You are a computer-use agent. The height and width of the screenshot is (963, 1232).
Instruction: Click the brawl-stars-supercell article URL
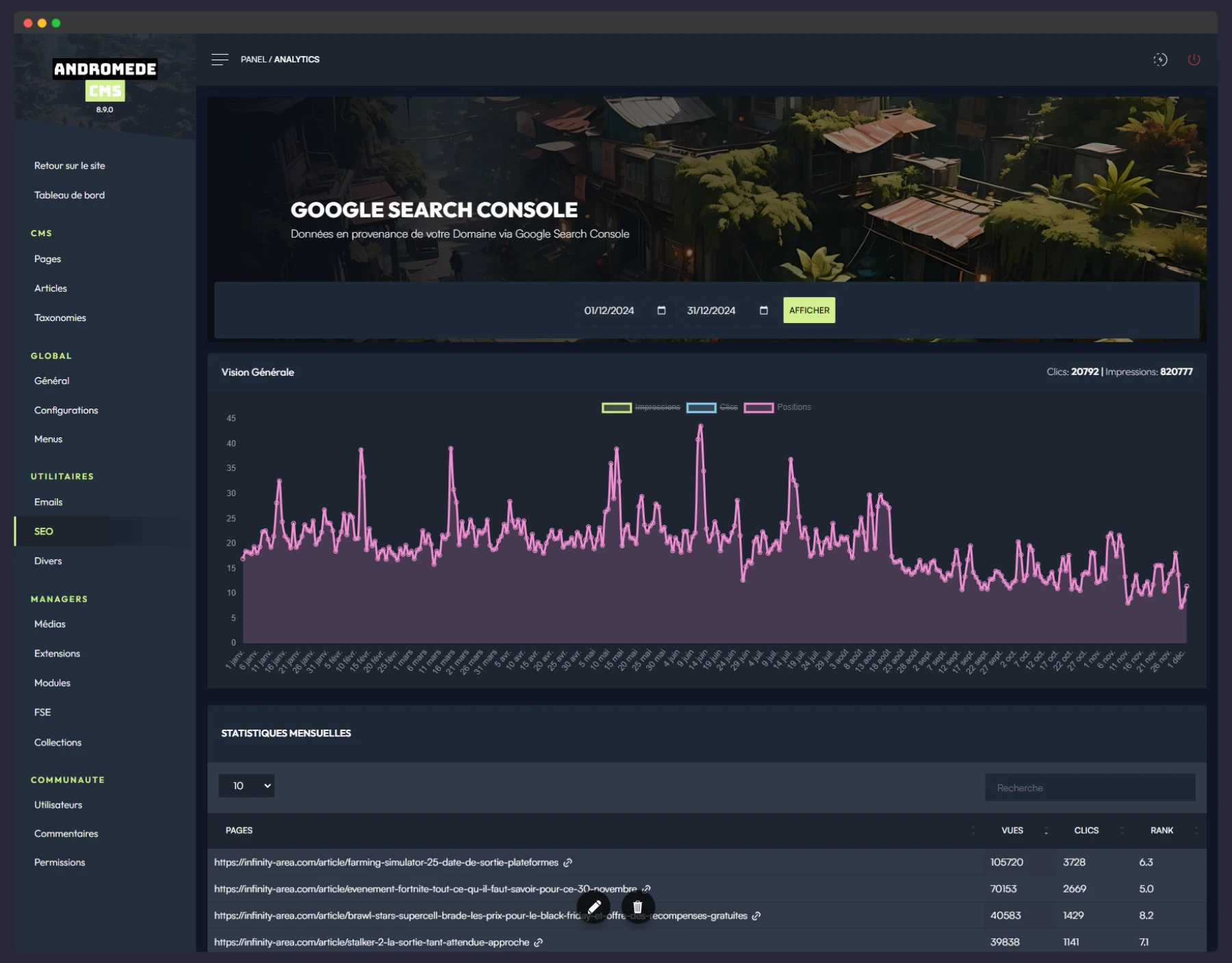480,916
